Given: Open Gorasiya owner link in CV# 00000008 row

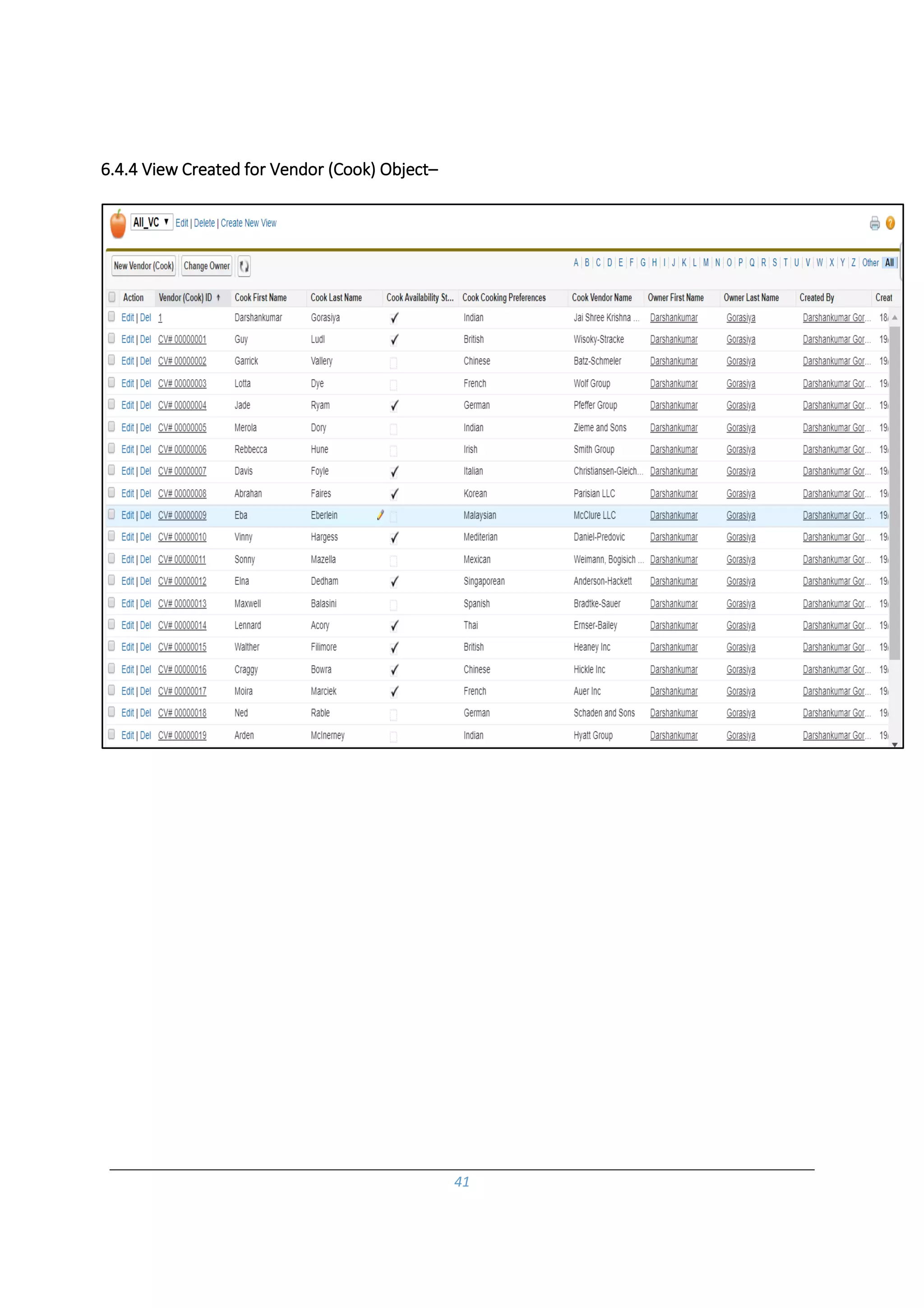Looking at the screenshot, I should click(x=741, y=494).
